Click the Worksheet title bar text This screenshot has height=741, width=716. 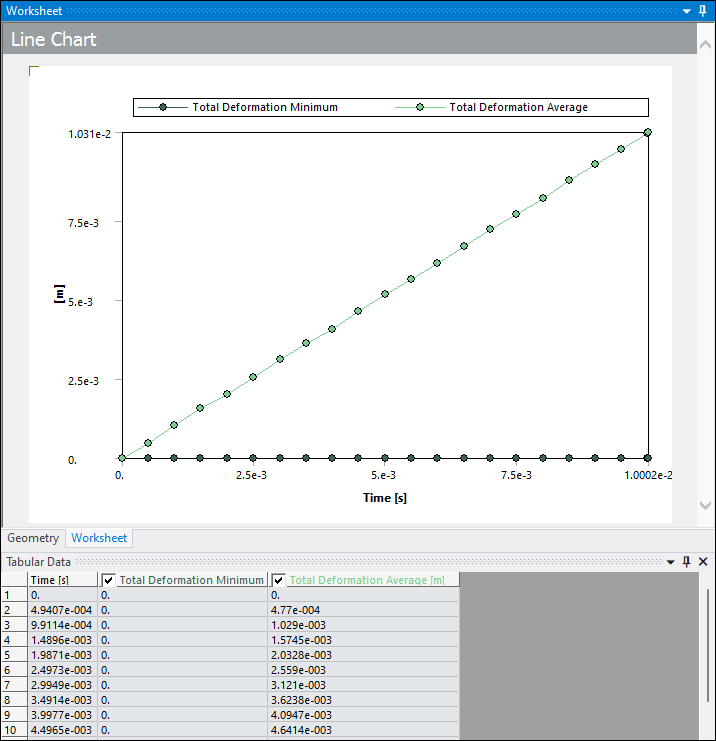click(34, 11)
